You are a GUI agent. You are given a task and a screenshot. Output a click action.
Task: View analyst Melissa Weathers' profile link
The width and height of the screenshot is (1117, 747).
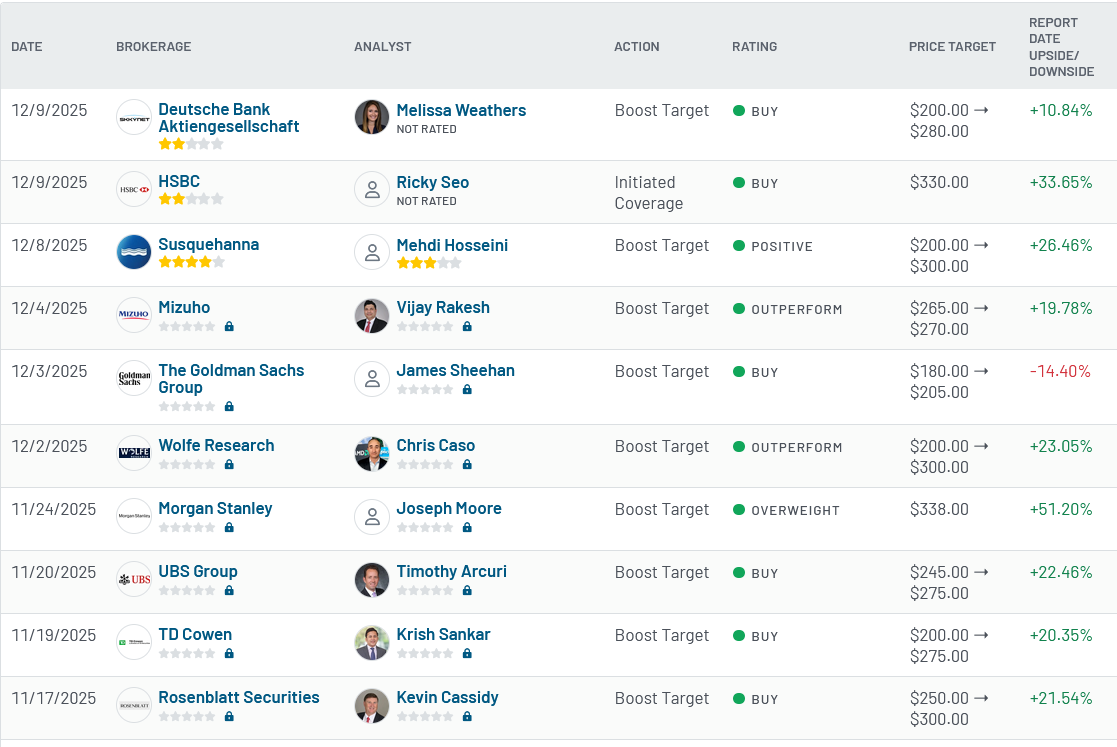click(x=461, y=110)
